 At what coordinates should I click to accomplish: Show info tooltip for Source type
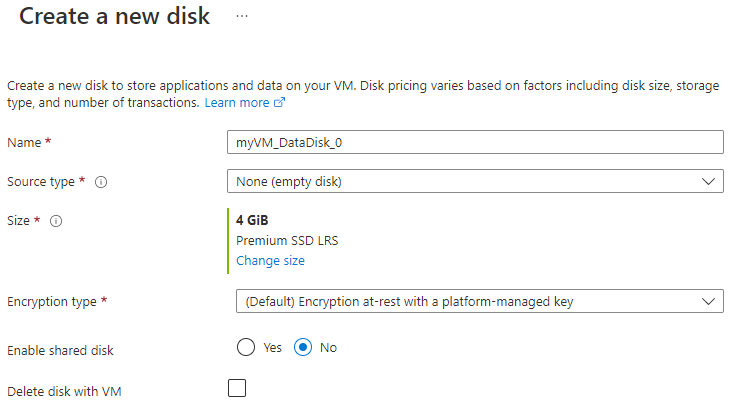(101, 182)
